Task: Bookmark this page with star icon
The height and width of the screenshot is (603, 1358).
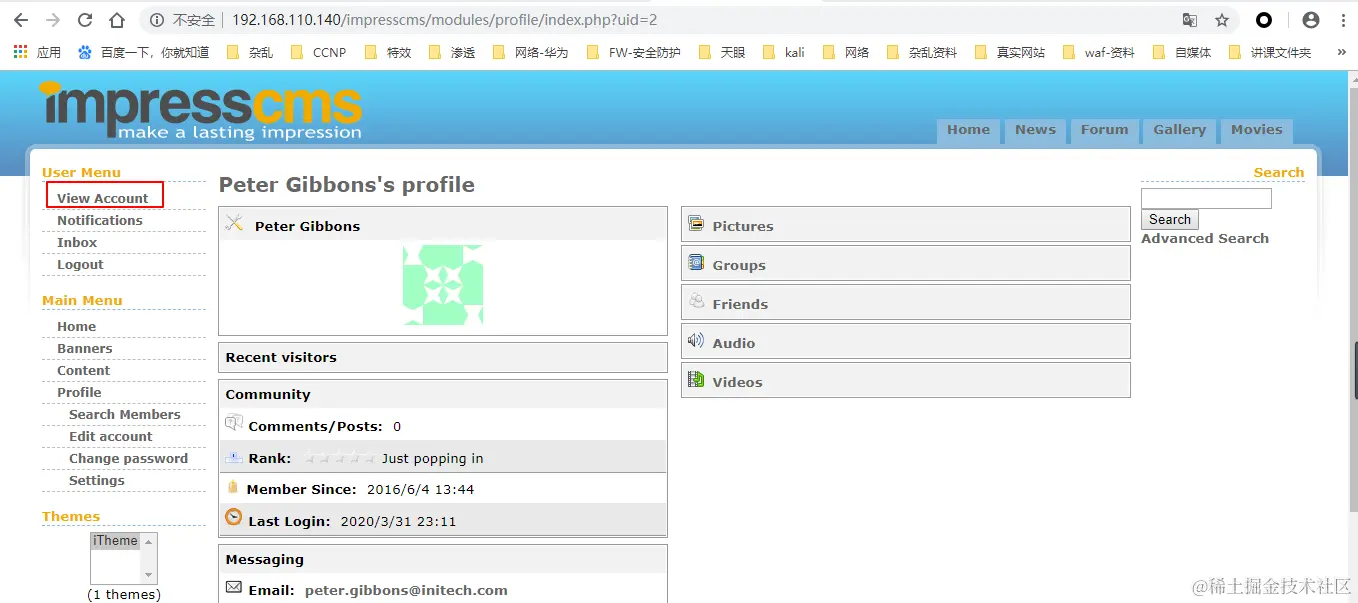Action: click(1222, 20)
